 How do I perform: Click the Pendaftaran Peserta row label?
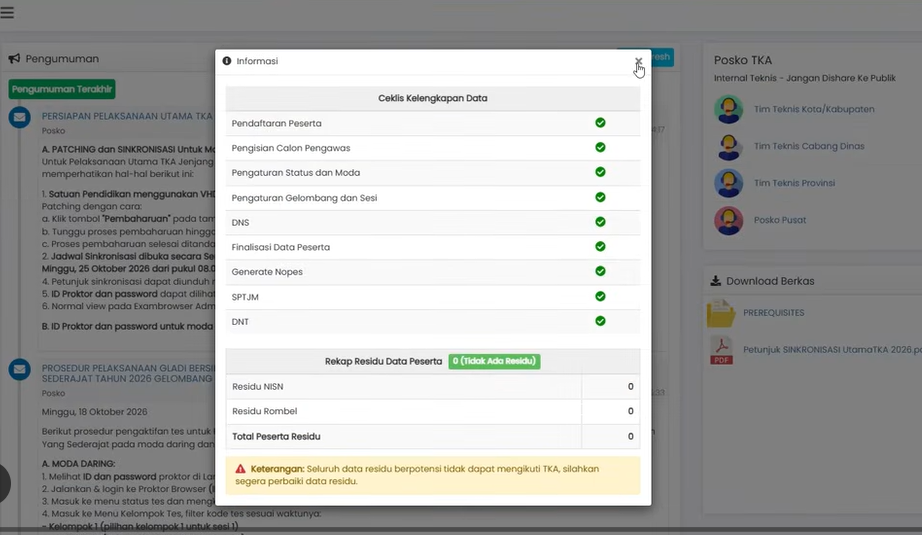pyautogui.click(x=276, y=123)
